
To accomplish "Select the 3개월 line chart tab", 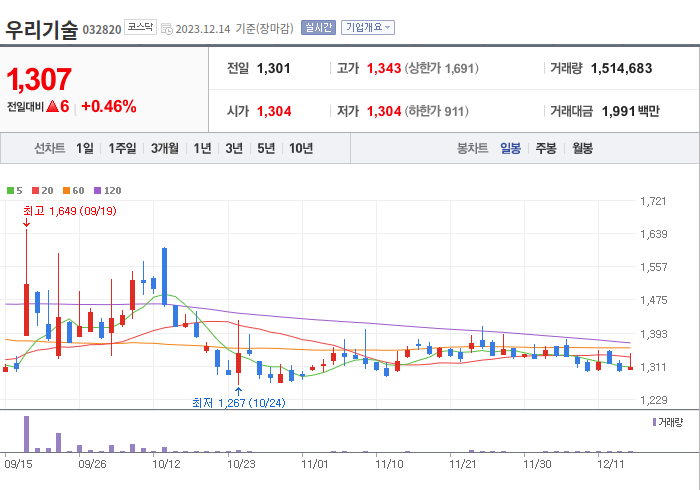I will 165,148.
